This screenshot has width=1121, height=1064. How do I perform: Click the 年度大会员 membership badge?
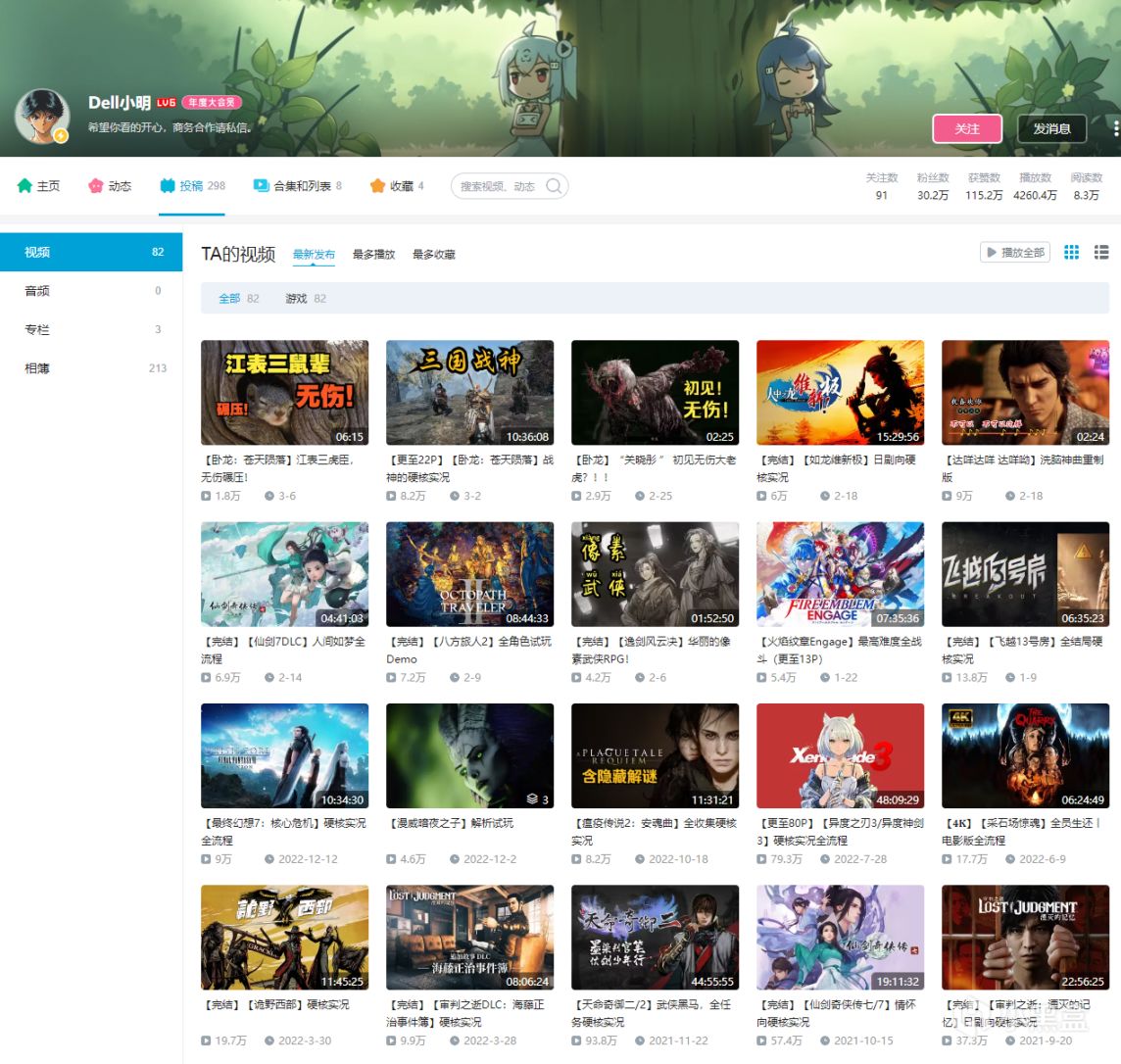(x=212, y=102)
